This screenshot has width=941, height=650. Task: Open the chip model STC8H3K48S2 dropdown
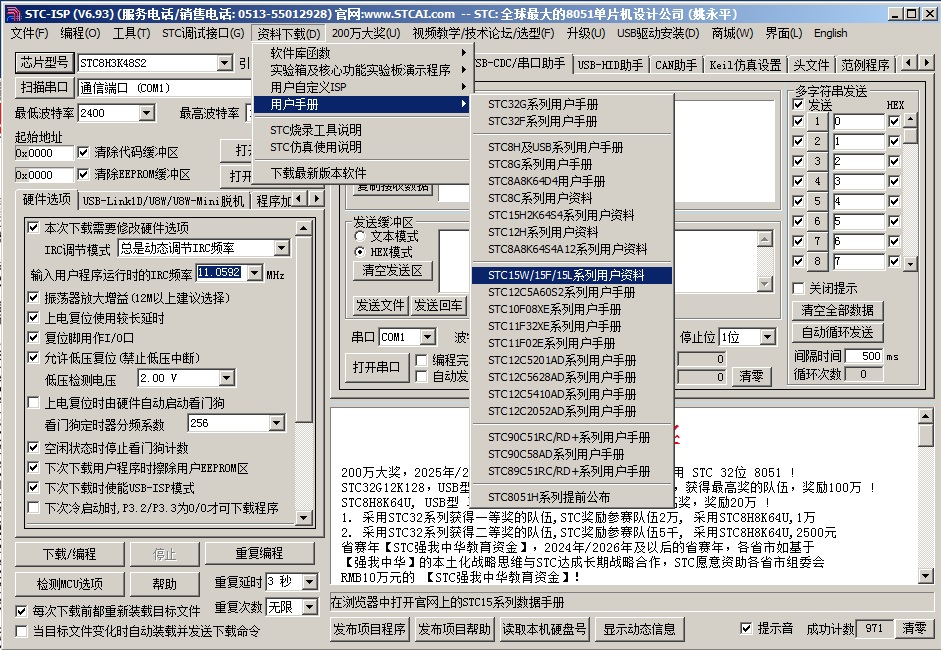[x=224, y=62]
